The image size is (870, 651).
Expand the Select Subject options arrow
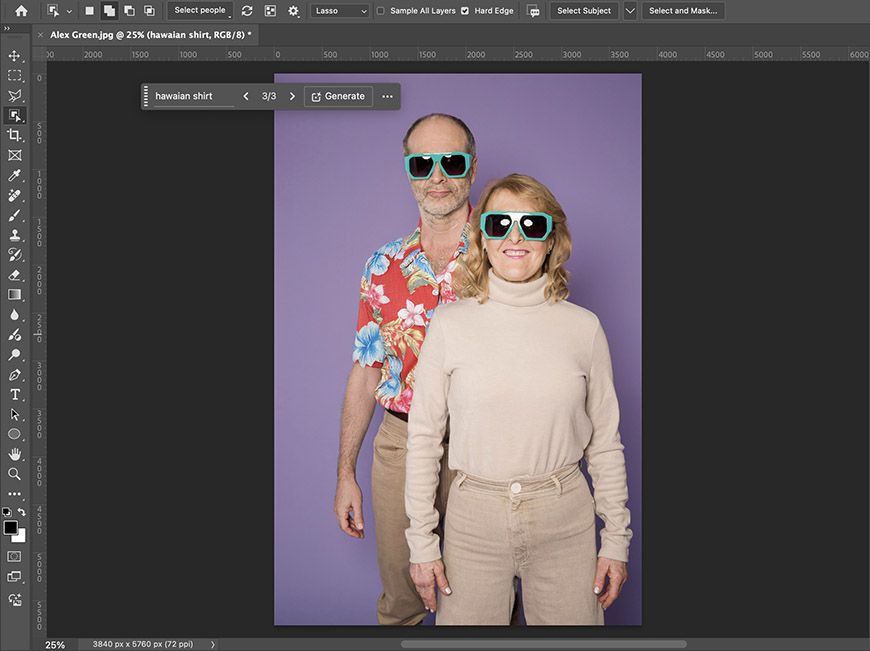[x=630, y=11]
